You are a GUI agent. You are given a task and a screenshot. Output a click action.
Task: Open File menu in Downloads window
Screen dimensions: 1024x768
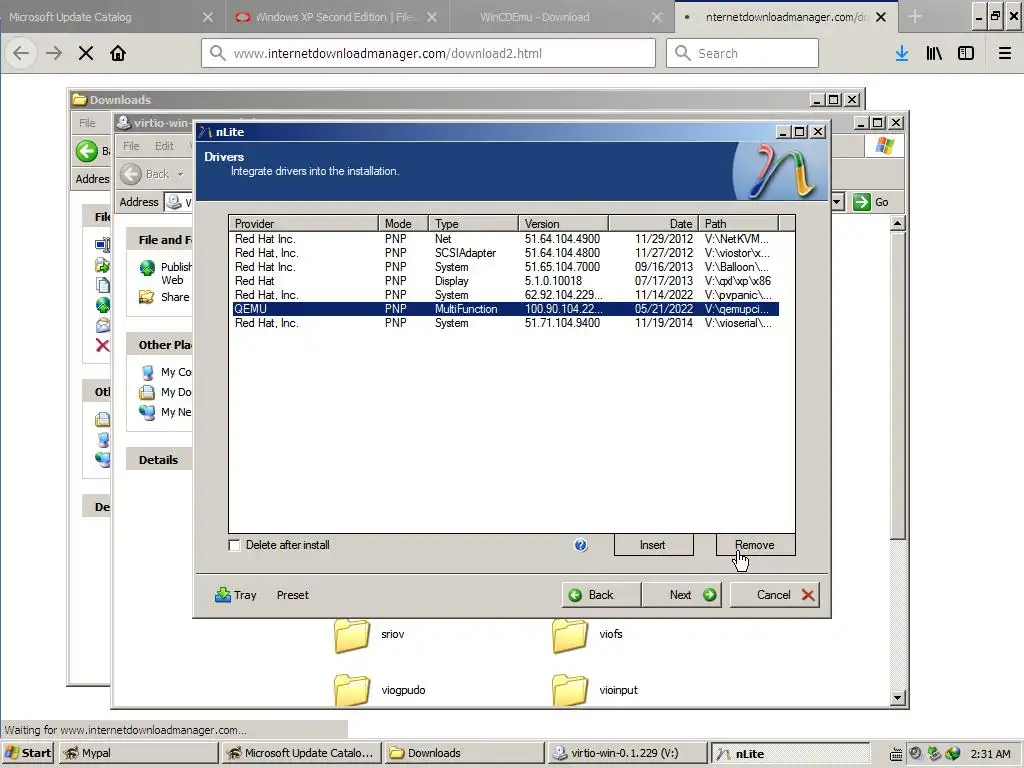pyautogui.click(x=87, y=123)
